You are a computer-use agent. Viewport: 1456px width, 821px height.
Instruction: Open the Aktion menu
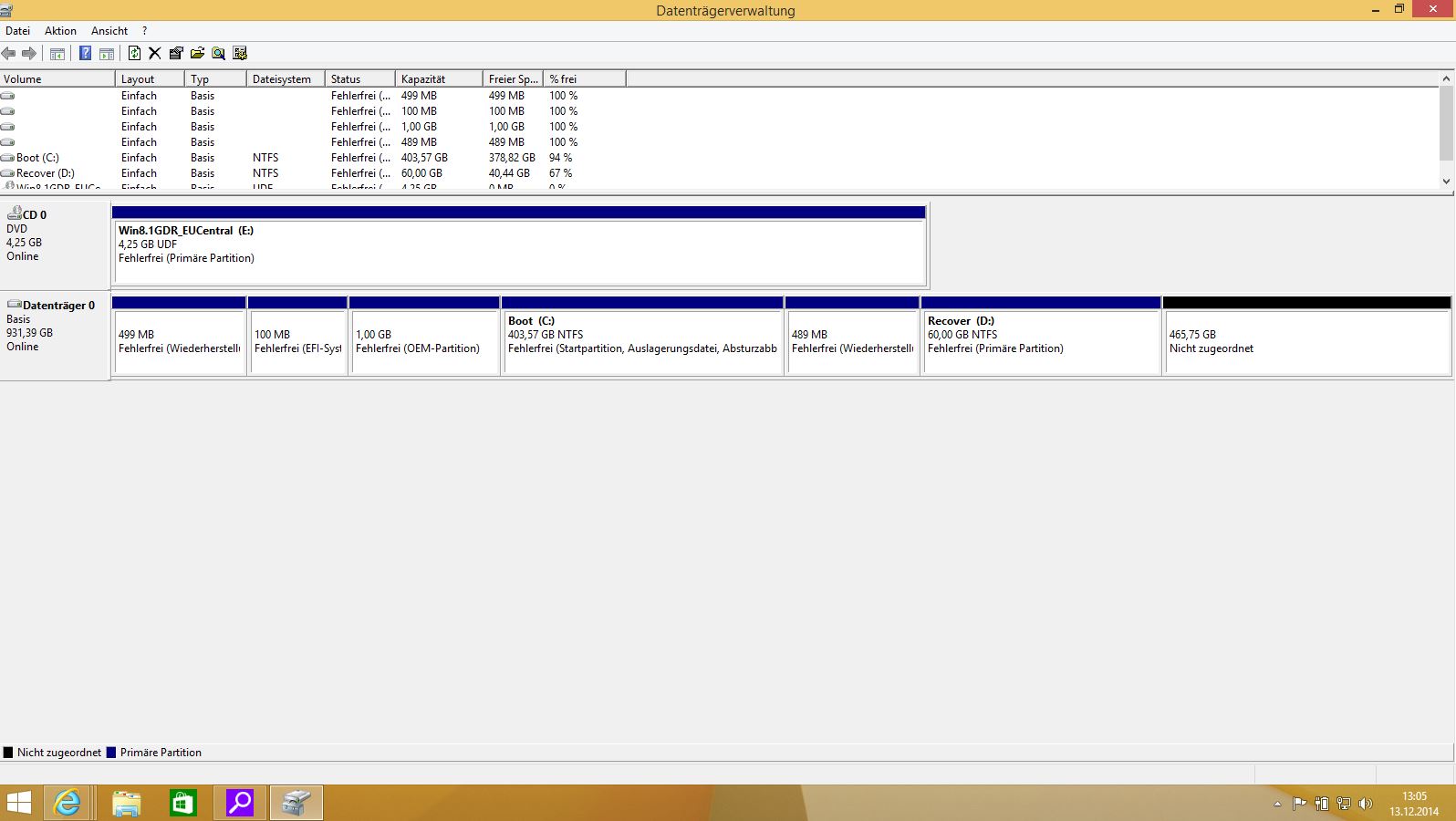coord(60,31)
